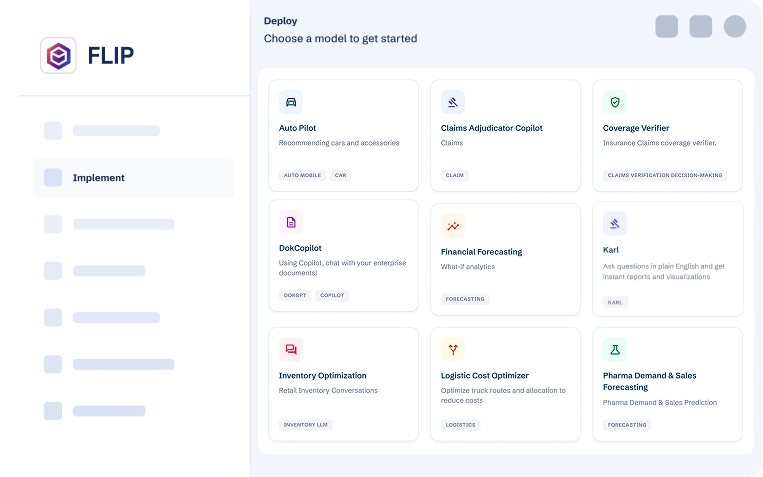Image resolution: width=763 pixels, height=477 pixels.
Task: Click the FLIP logo icon
Action: pos(58,55)
